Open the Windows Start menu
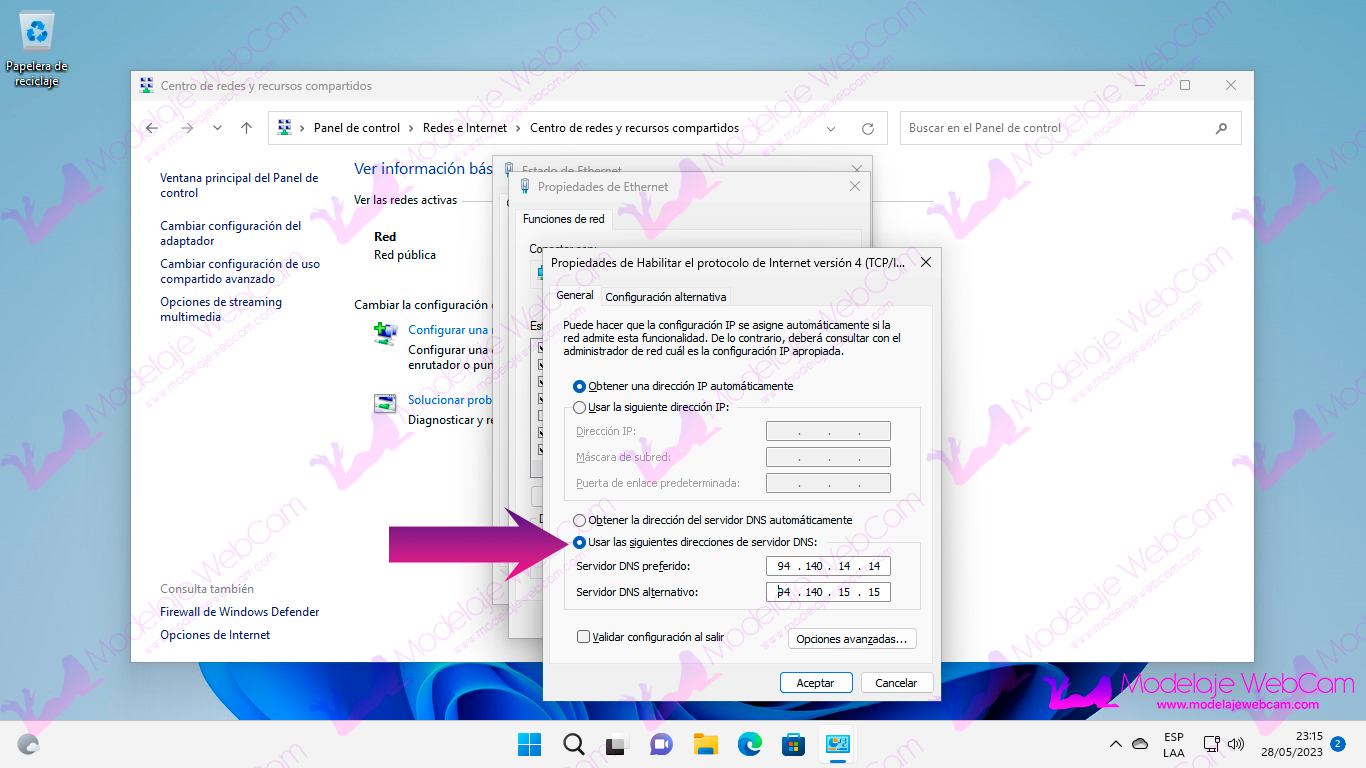The height and width of the screenshot is (768, 1366). pos(529,744)
